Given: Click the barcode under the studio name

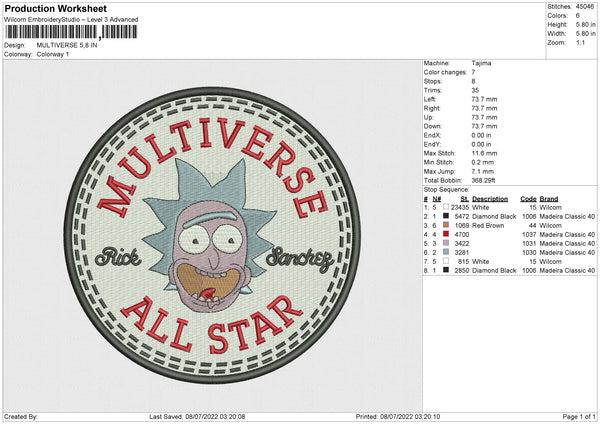Looking at the screenshot, I should 71,32.
